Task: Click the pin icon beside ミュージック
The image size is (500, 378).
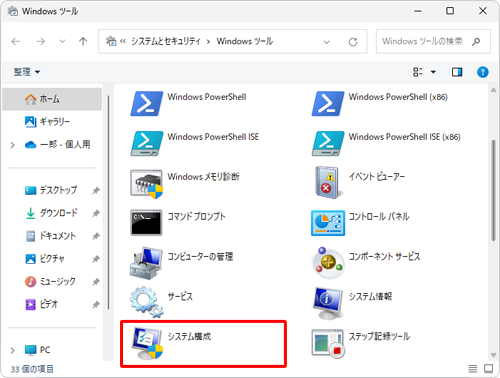Action: [96, 282]
